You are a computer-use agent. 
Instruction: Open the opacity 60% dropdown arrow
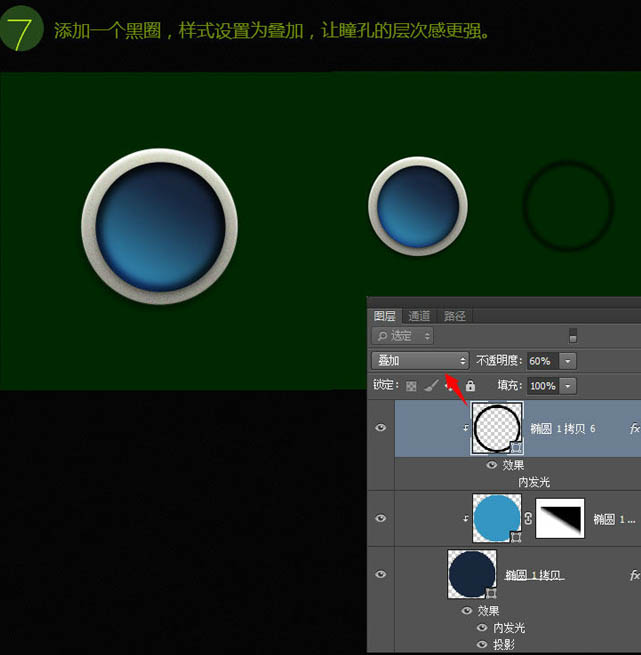pos(568,360)
